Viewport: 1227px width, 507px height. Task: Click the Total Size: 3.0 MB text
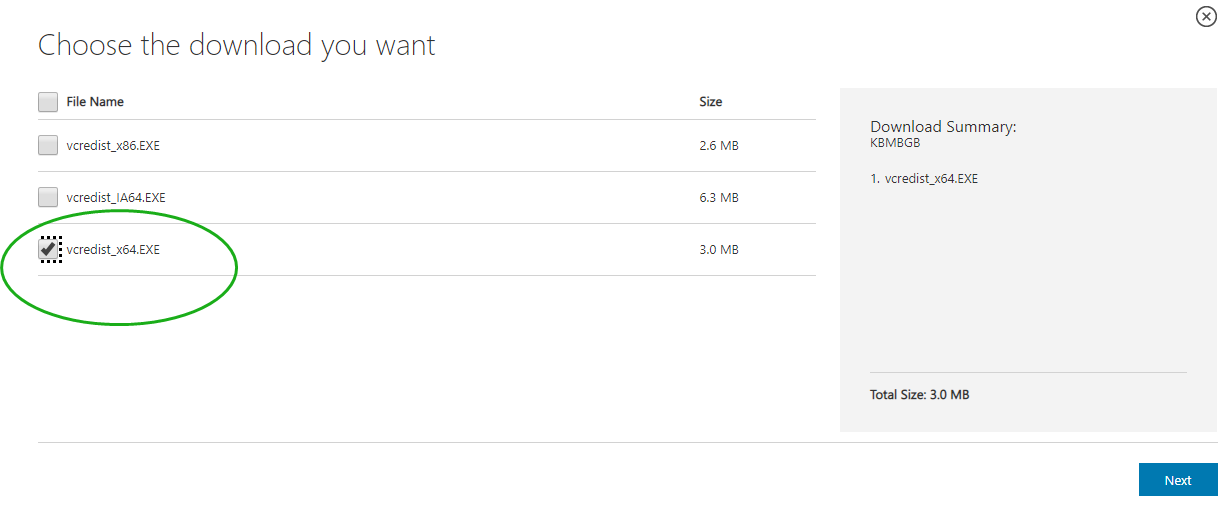click(x=920, y=395)
